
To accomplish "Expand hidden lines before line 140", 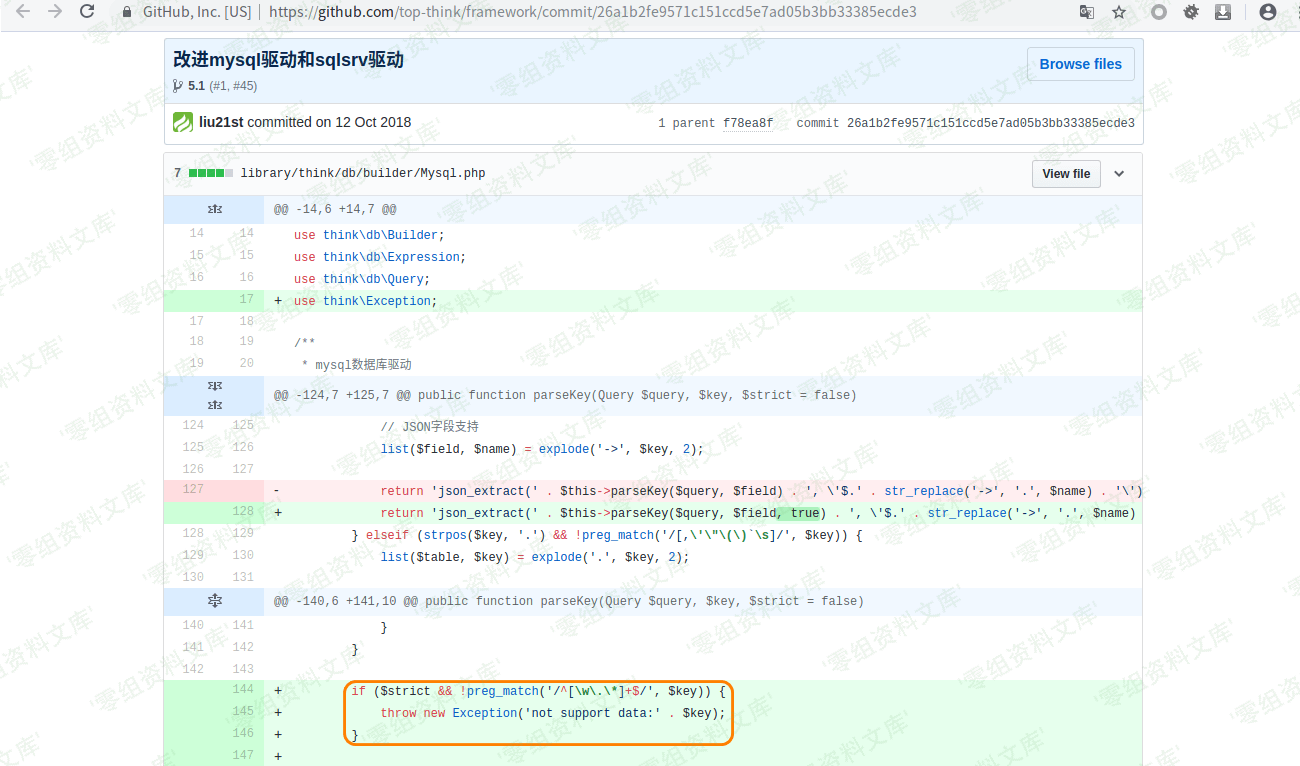I will pyautogui.click(x=214, y=601).
